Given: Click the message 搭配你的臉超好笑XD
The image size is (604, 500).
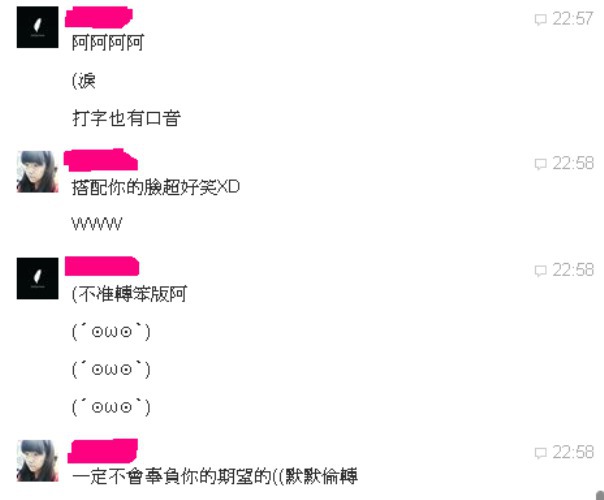Looking at the screenshot, I should (x=156, y=187).
